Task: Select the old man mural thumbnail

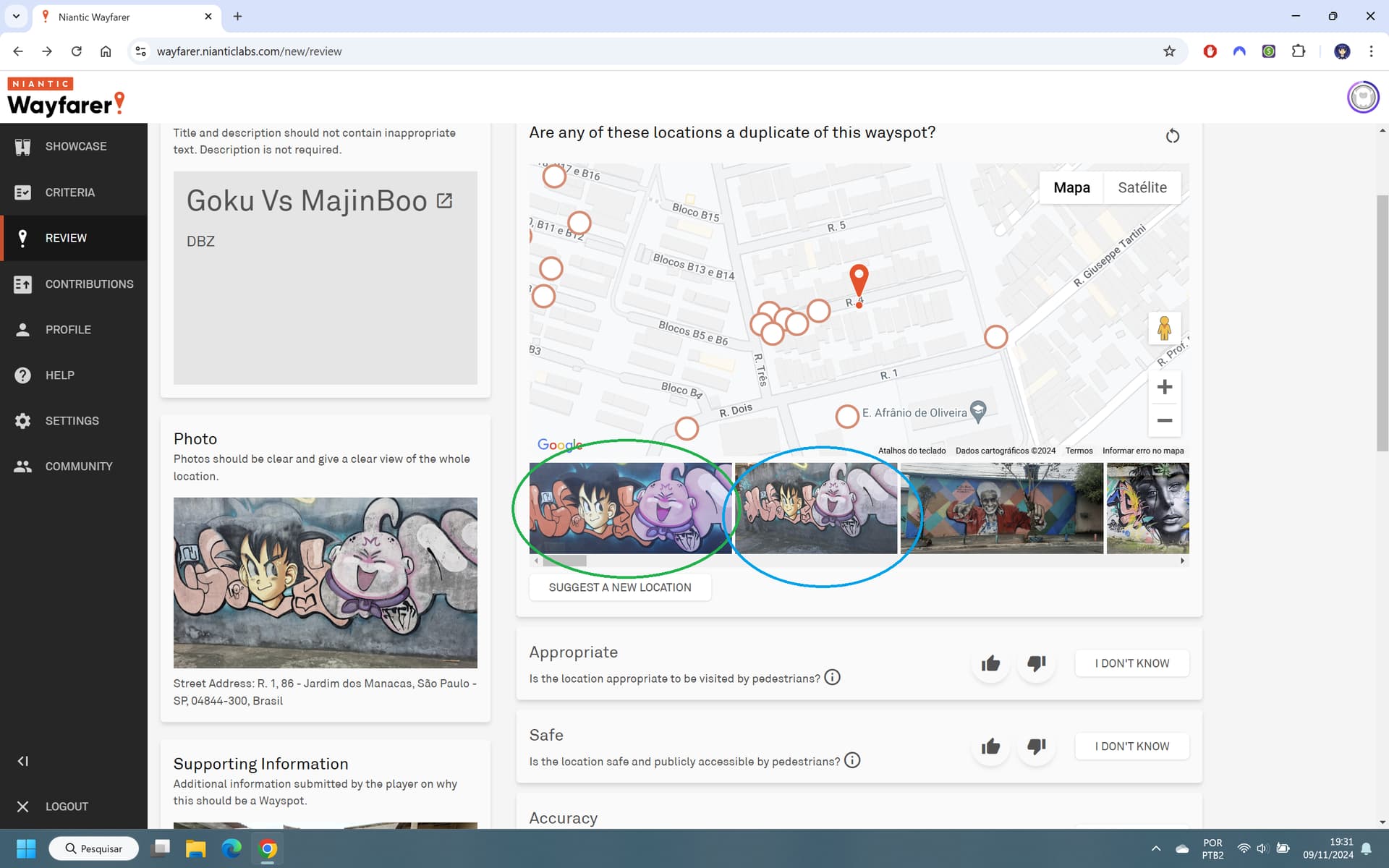Action: click(1002, 508)
